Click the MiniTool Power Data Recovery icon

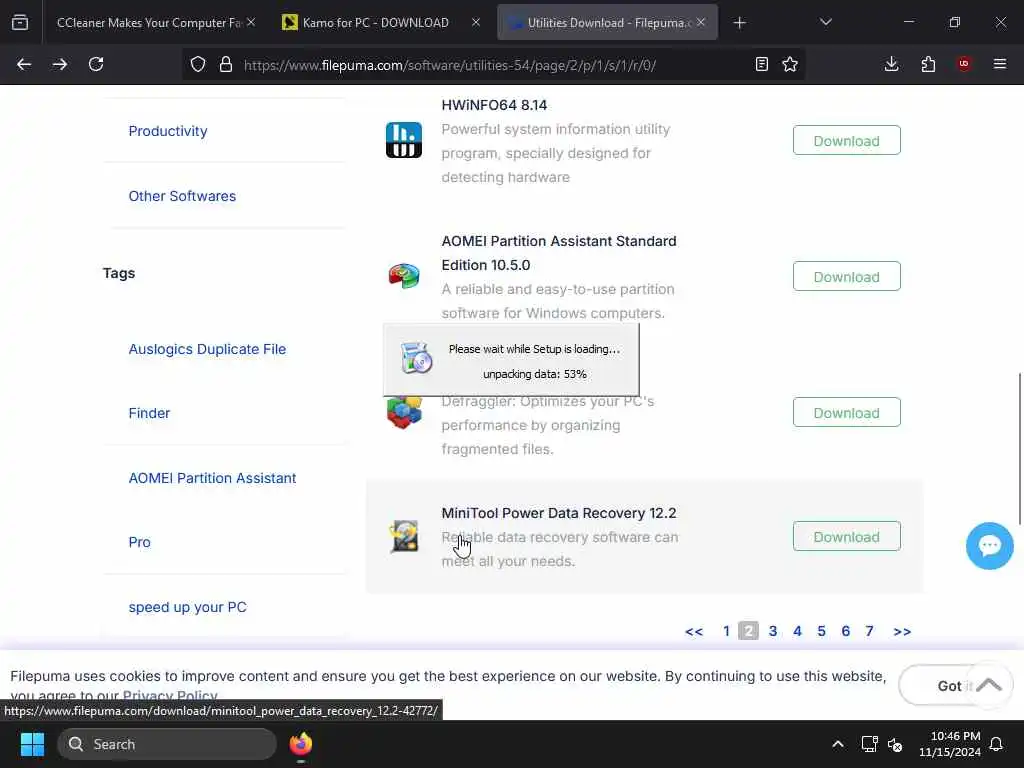(x=404, y=536)
